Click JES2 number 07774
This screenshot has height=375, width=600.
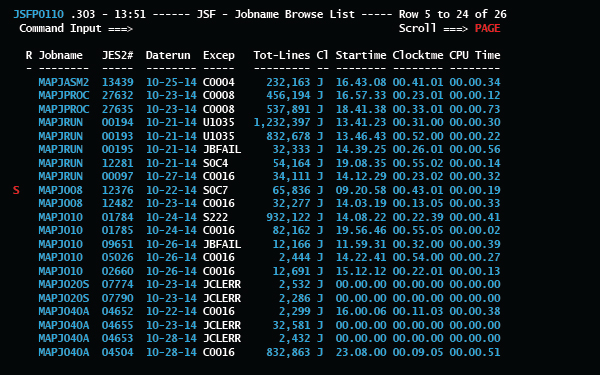click(117, 284)
